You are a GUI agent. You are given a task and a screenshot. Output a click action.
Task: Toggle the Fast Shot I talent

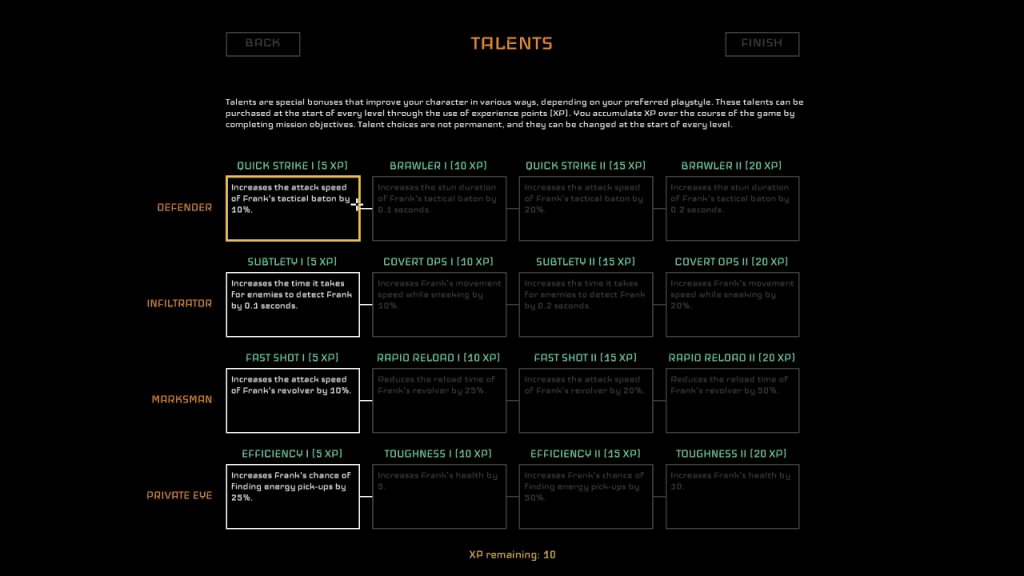(293, 401)
